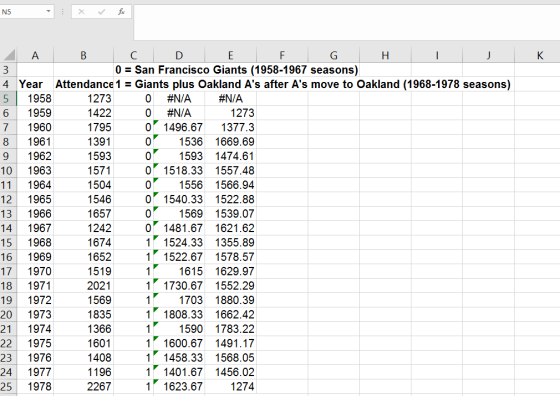This screenshot has width=560, height=396.
Task: Select cell with value 1566.94
Action: point(230,185)
